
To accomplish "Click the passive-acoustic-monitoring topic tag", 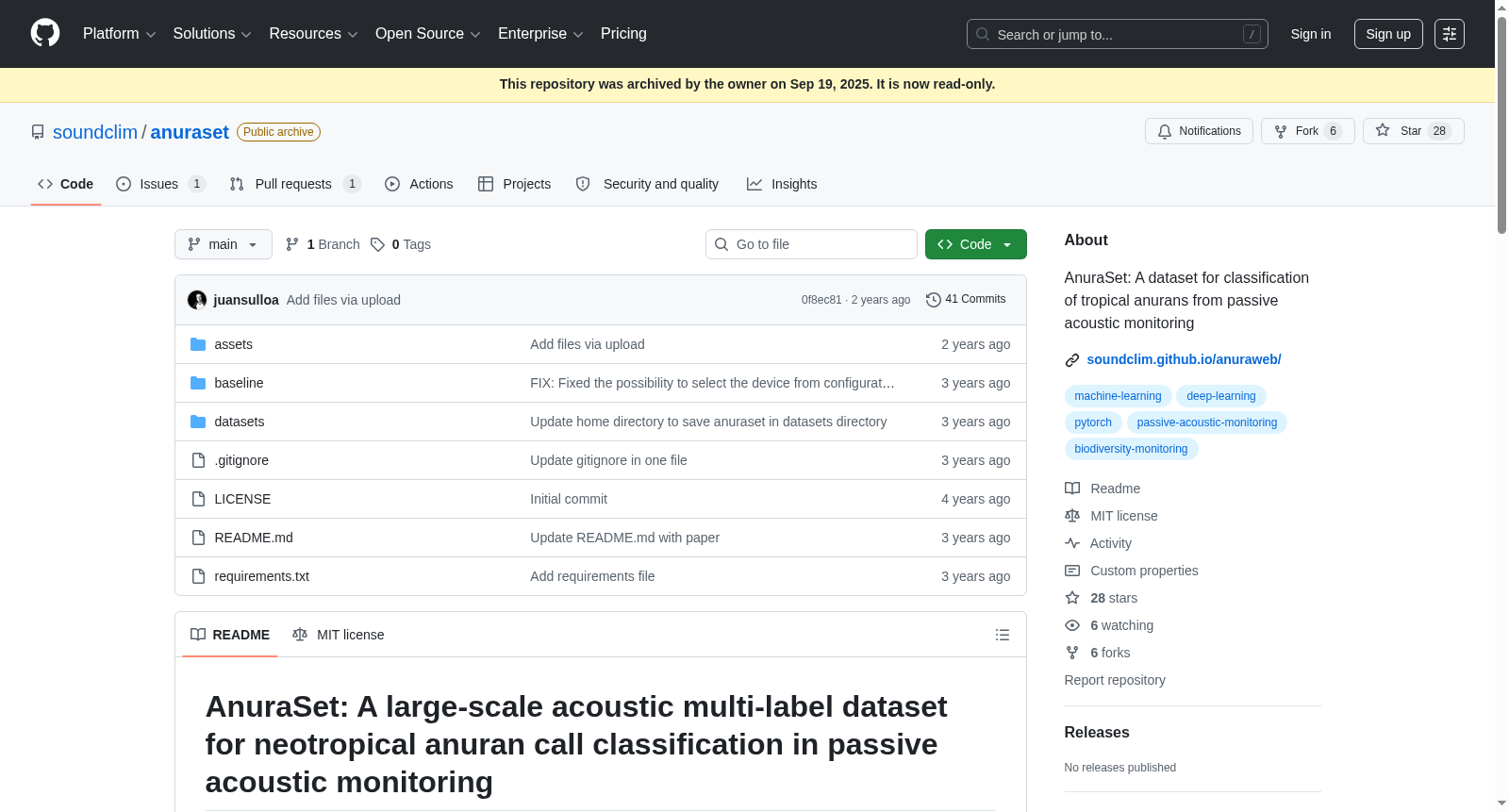I will 1207,423.
